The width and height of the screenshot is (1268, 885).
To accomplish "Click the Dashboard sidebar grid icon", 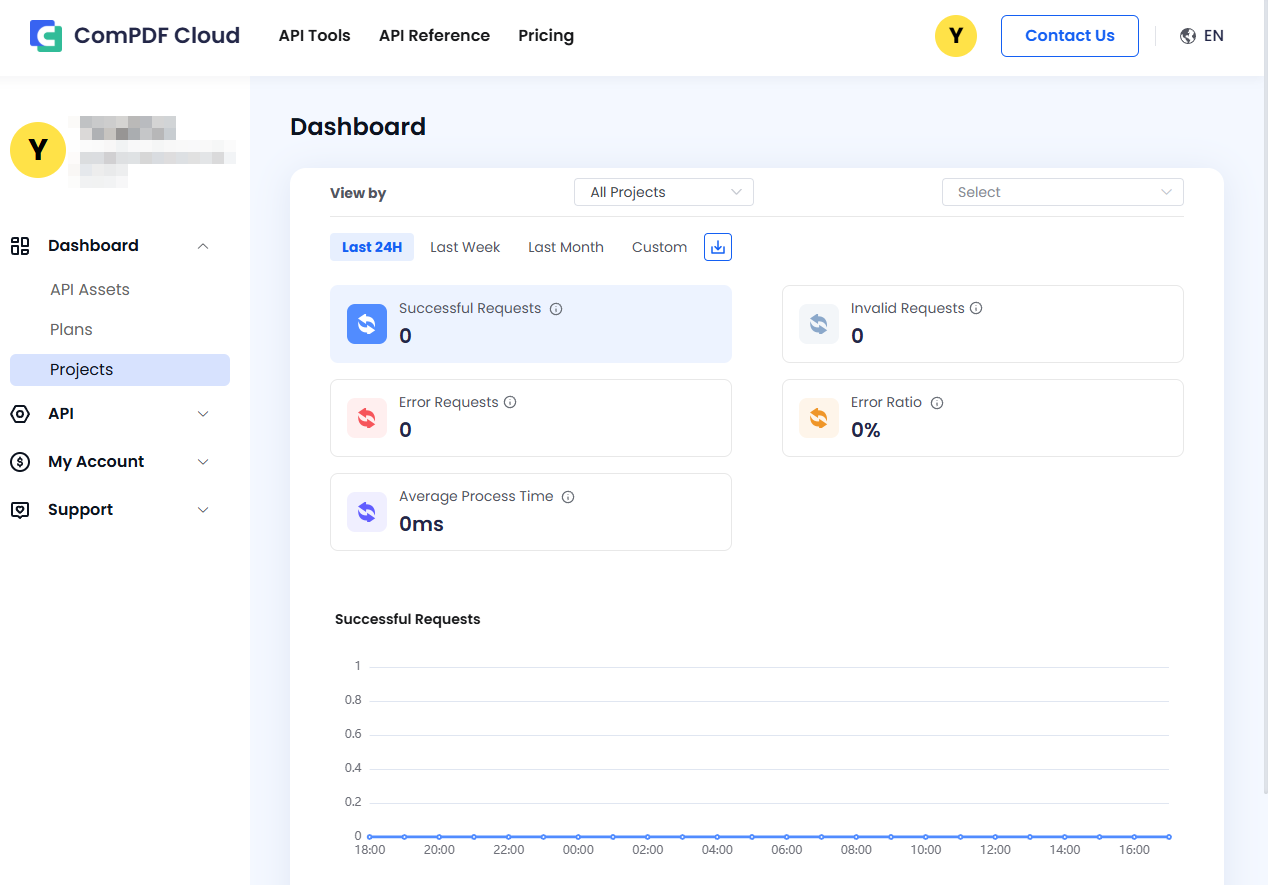I will pos(20,245).
